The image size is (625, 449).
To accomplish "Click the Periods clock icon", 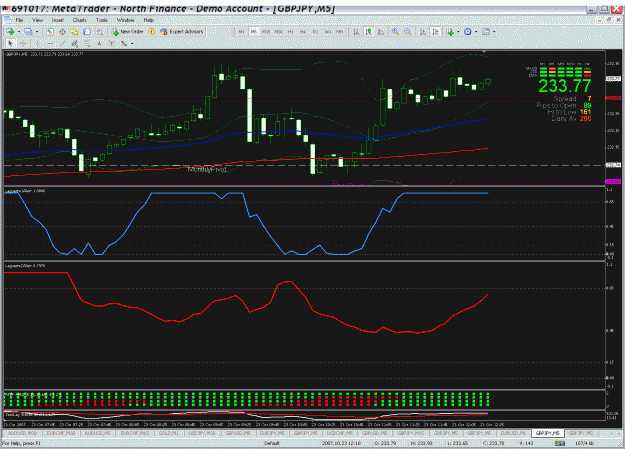I will [x=468, y=32].
